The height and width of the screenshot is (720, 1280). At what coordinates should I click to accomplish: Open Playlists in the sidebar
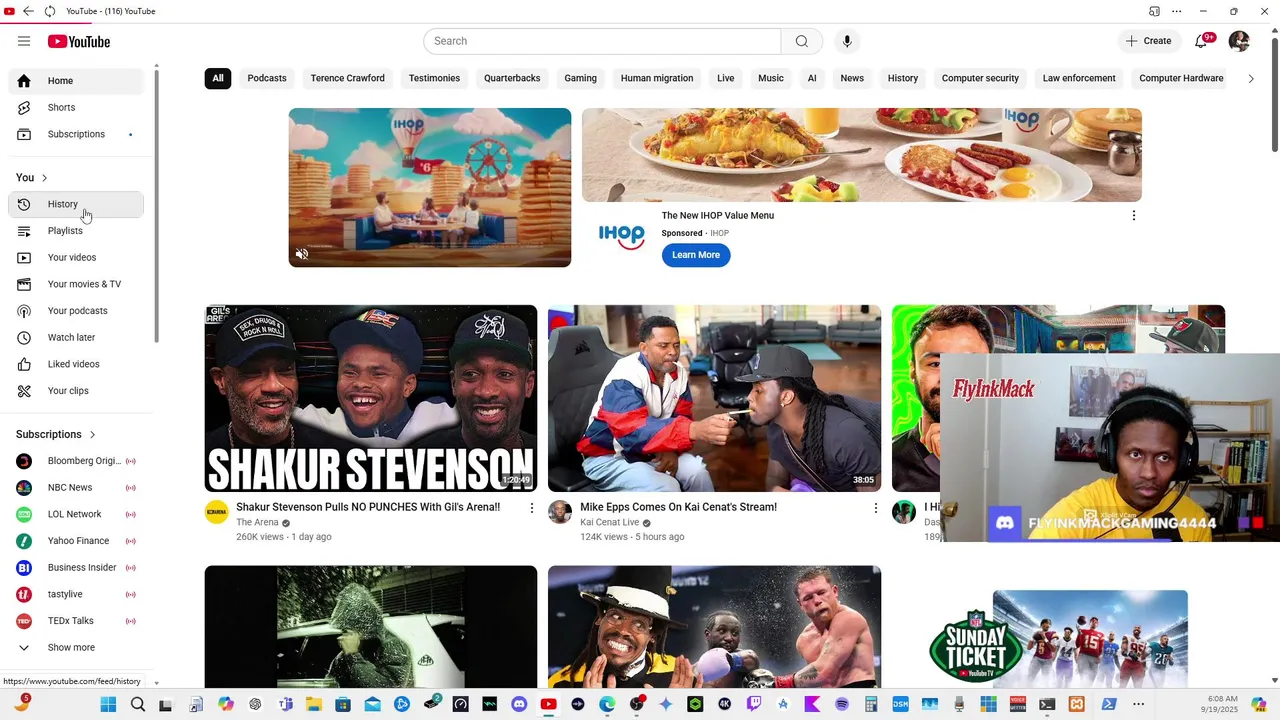click(76, 231)
